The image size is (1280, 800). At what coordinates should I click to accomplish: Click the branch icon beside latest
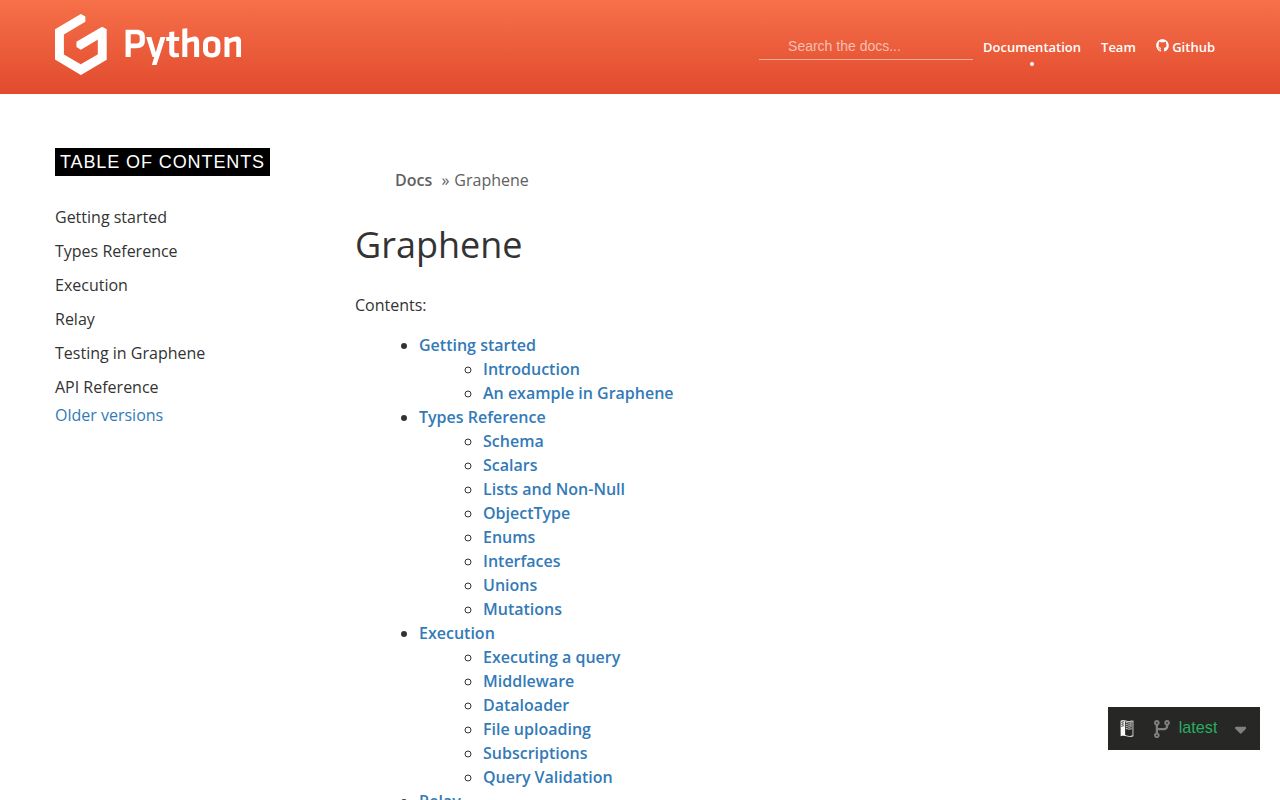point(1161,729)
